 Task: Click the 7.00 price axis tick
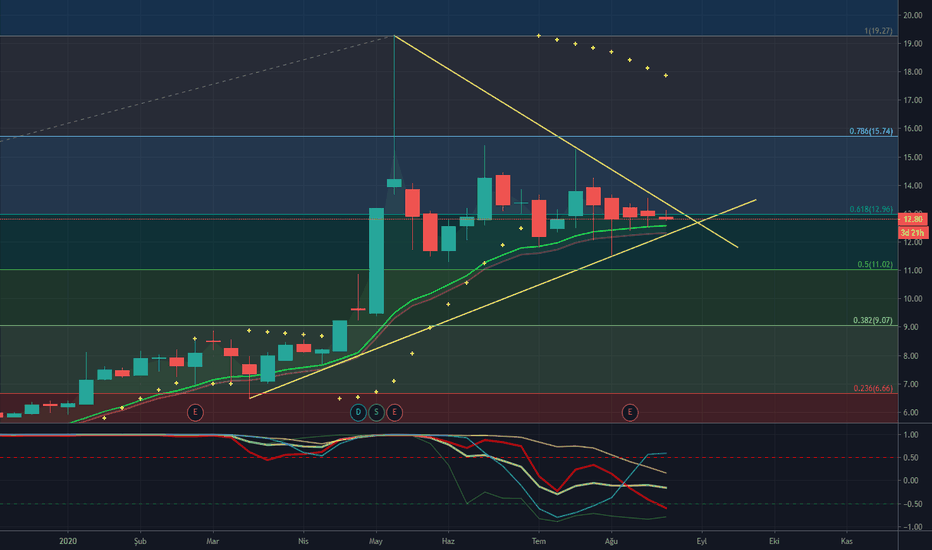(913, 385)
